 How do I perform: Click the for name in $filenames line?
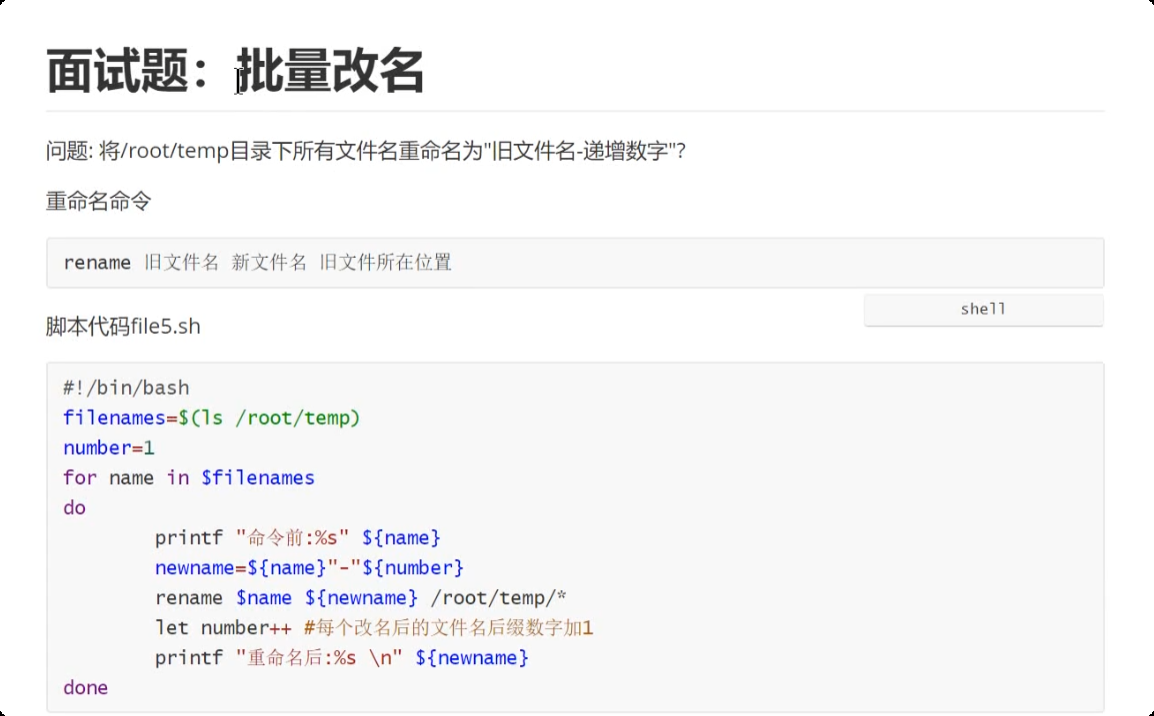[189, 478]
